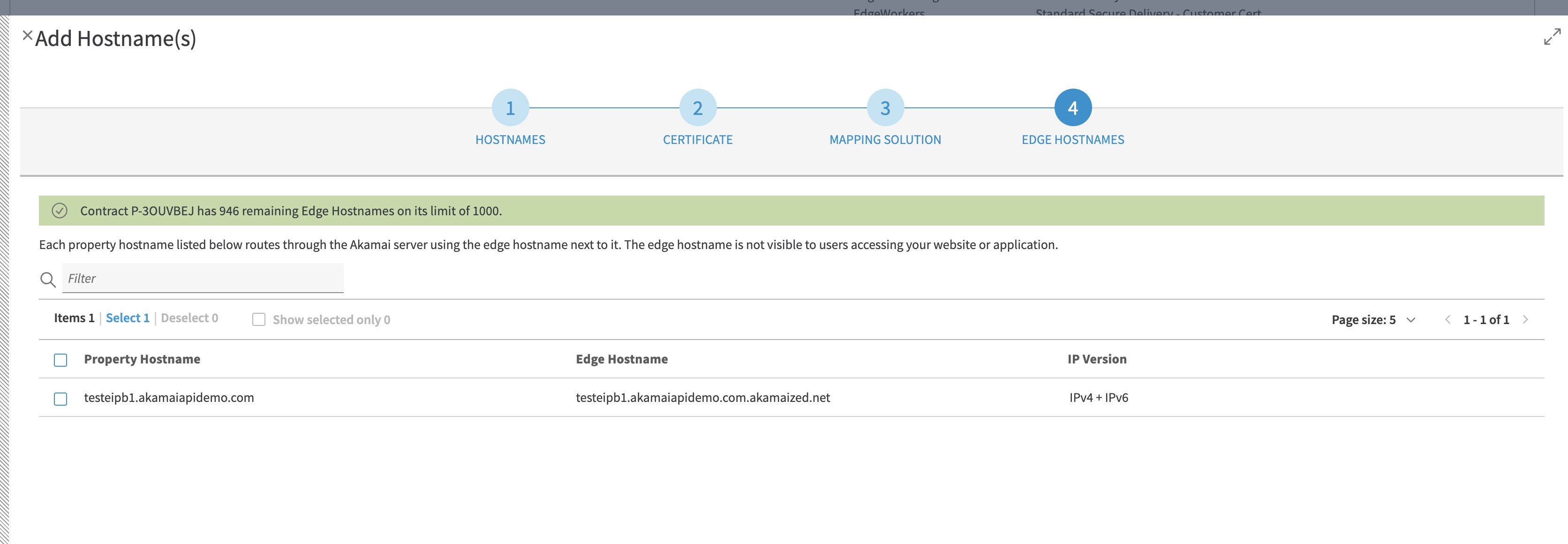
Task: Click next page arrow
Action: pos(1525,319)
